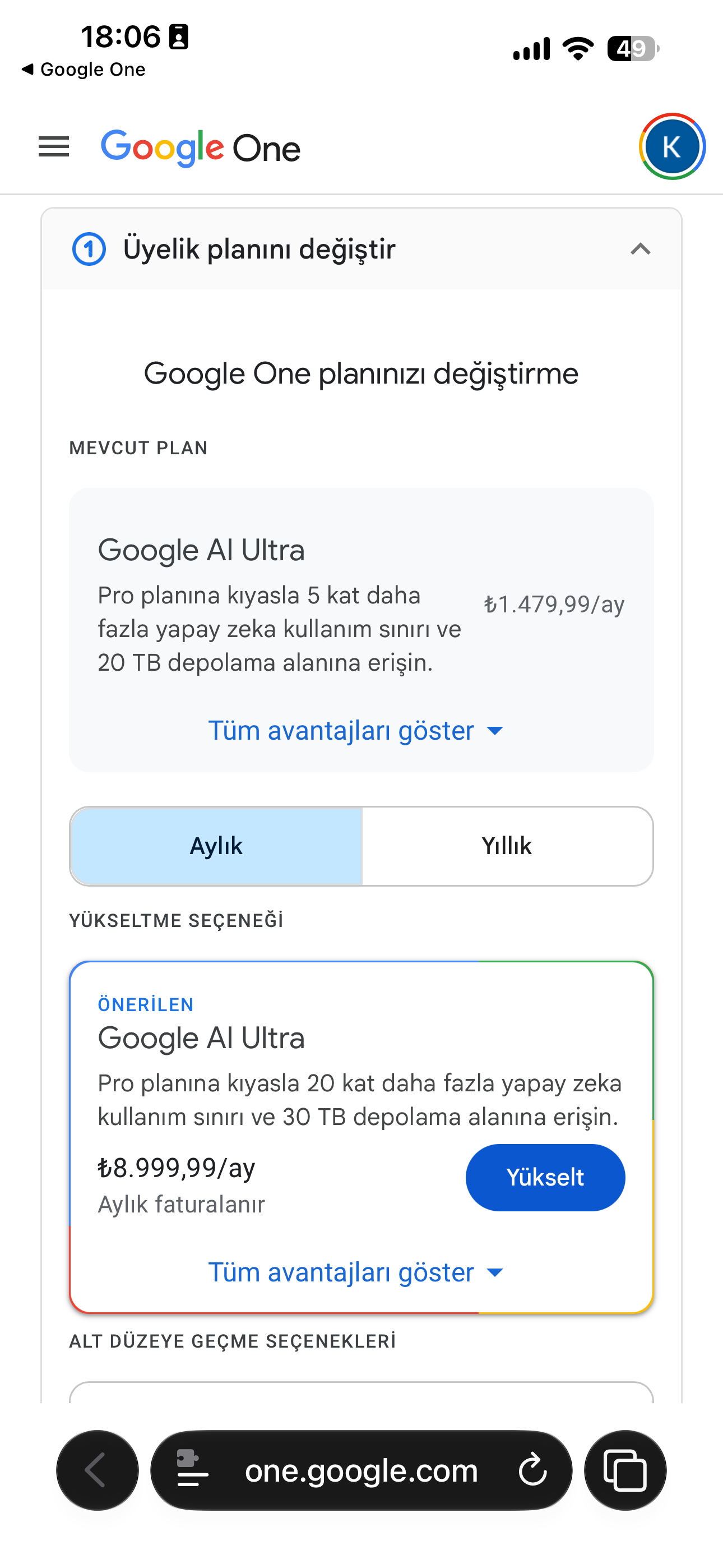Tap the Google One logo

pos(200,147)
